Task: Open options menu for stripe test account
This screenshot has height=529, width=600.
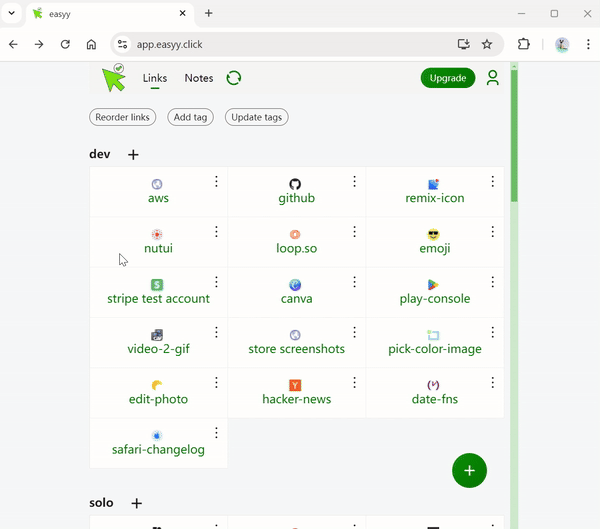Action: pos(216,282)
